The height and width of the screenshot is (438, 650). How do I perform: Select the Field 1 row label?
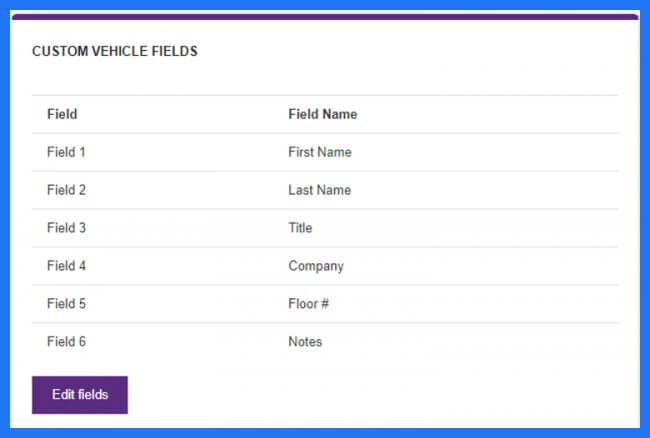[x=66, y=152]
